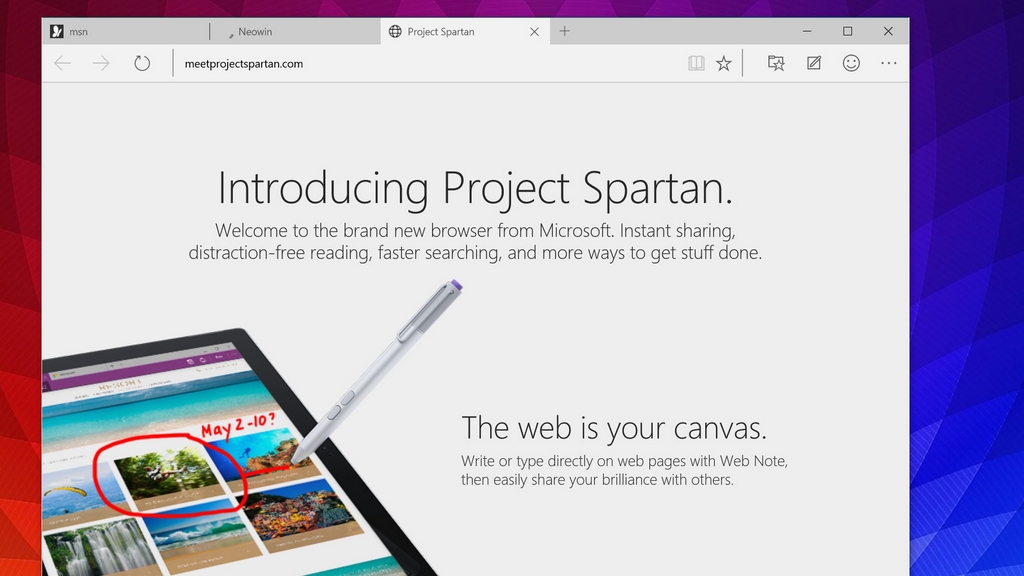The image size is (1024, 576).
Task: Minimize the browser window
Action: pos(807,31)
